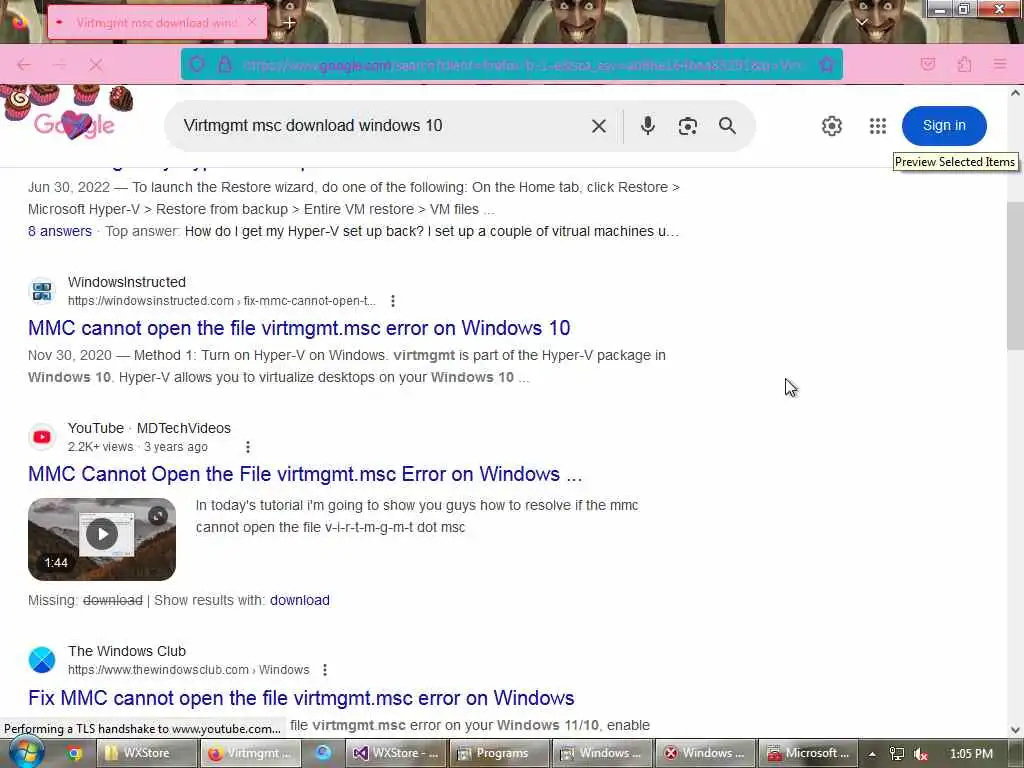Click the Google holiday logo
The image size is (1024, 768).
(x=74, y=124)
